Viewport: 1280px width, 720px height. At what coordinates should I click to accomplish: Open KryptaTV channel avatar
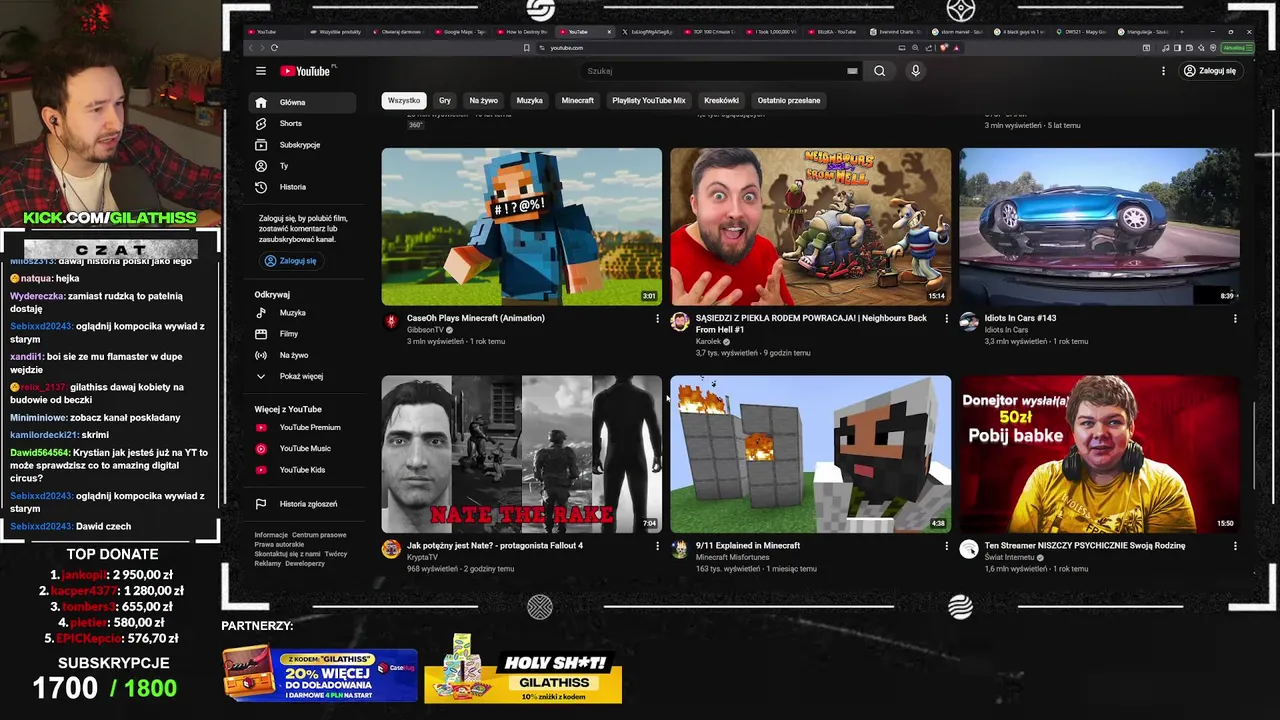(391, 549)
